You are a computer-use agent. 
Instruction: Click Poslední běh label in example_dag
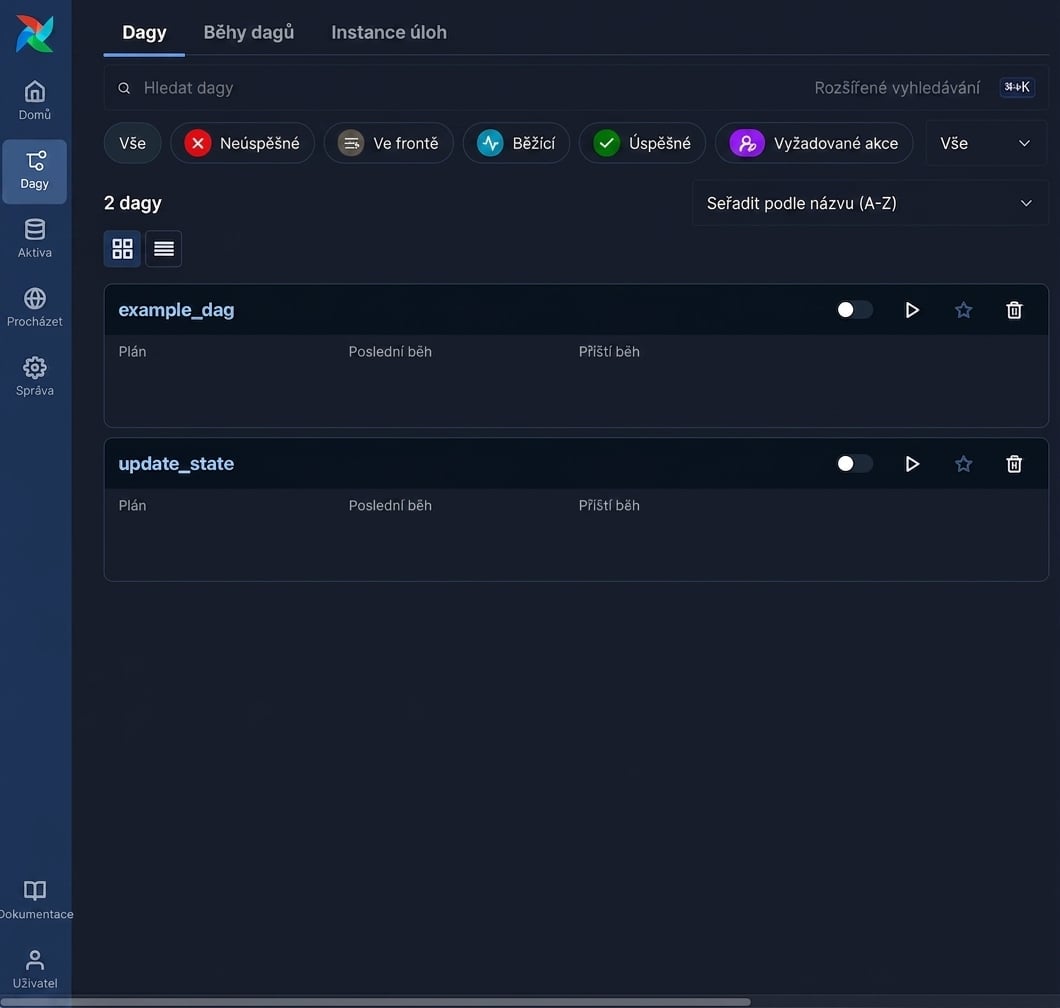390,352
